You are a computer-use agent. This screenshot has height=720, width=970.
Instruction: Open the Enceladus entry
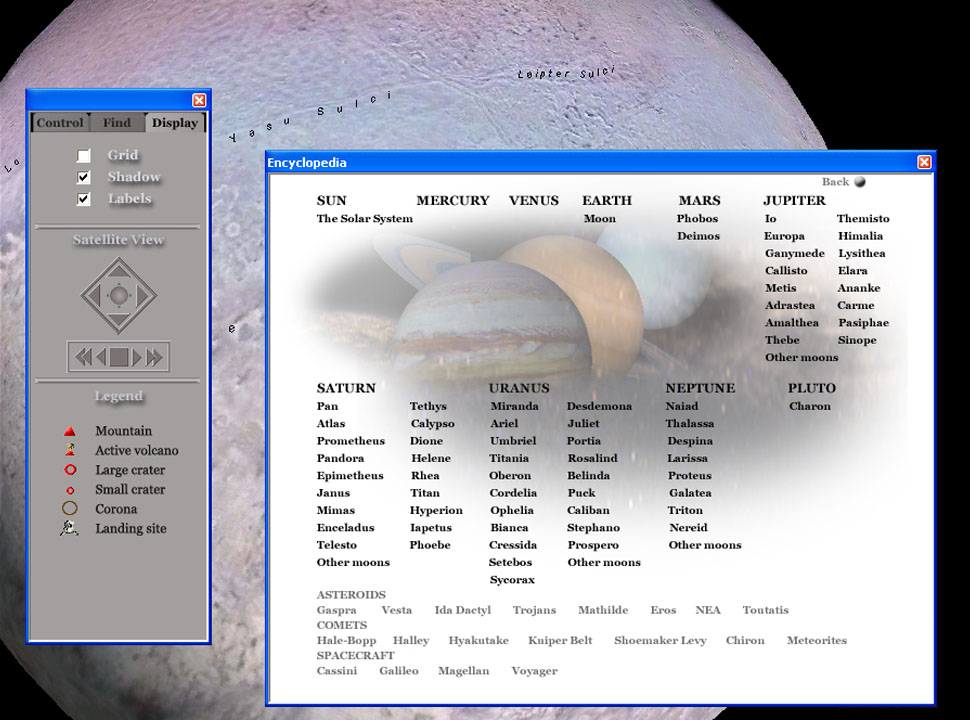346,528
